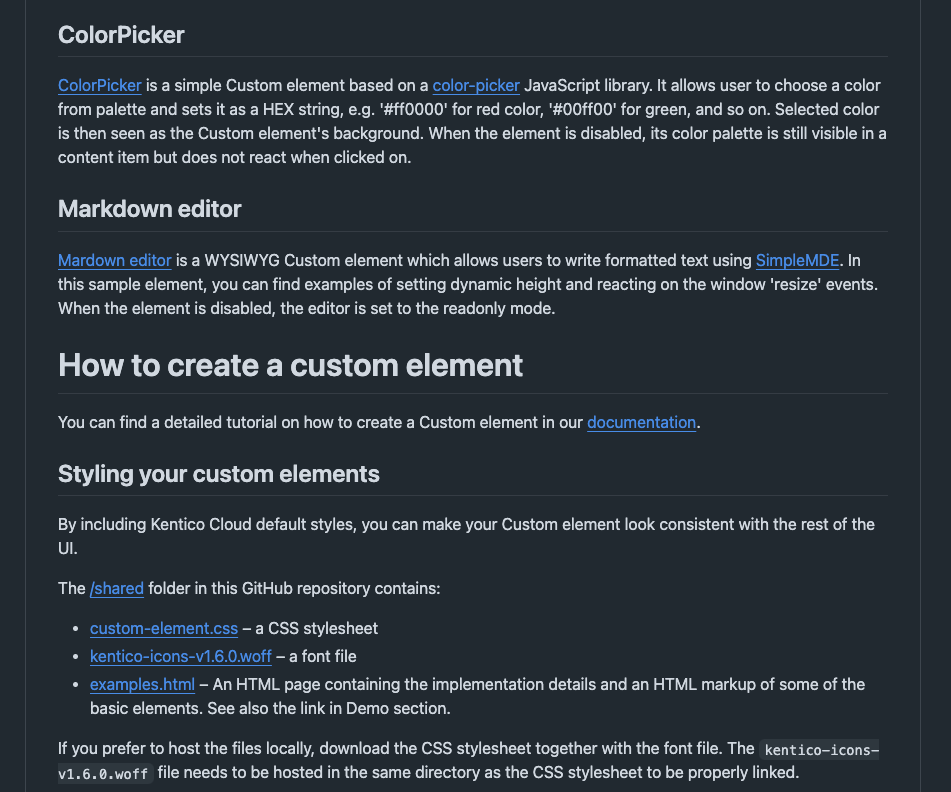951x792 pixels.
Task: Click the "Styling your custom elements" heading
Action: click(x=219, y=473)
